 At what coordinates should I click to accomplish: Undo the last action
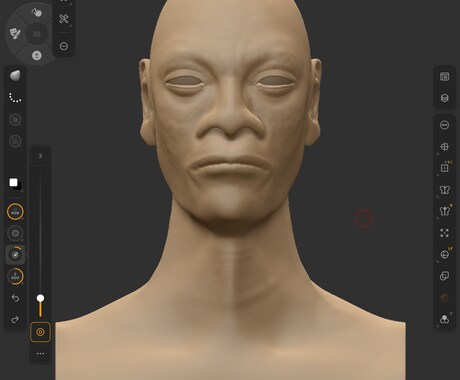coord(15,298)
